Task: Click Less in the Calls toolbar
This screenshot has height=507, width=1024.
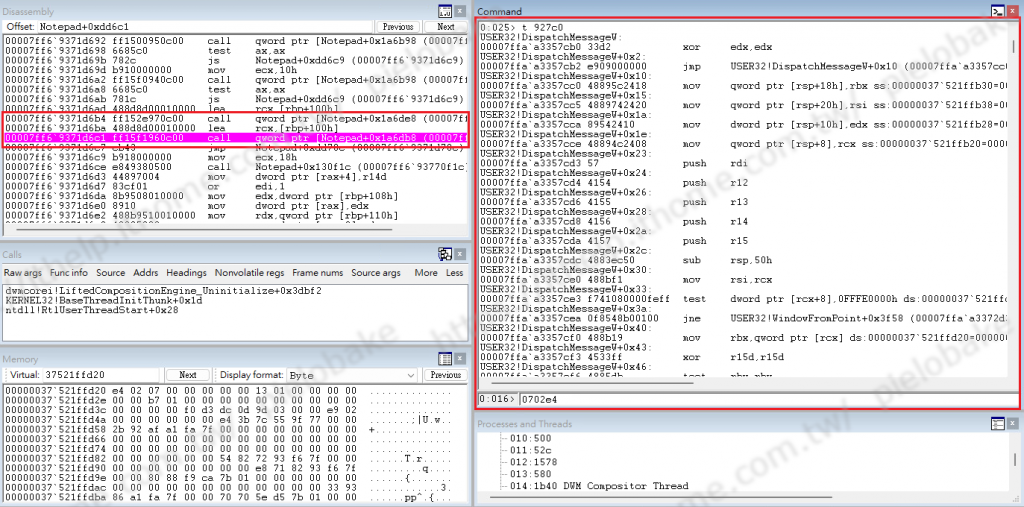Action: (x=455, y=272)
